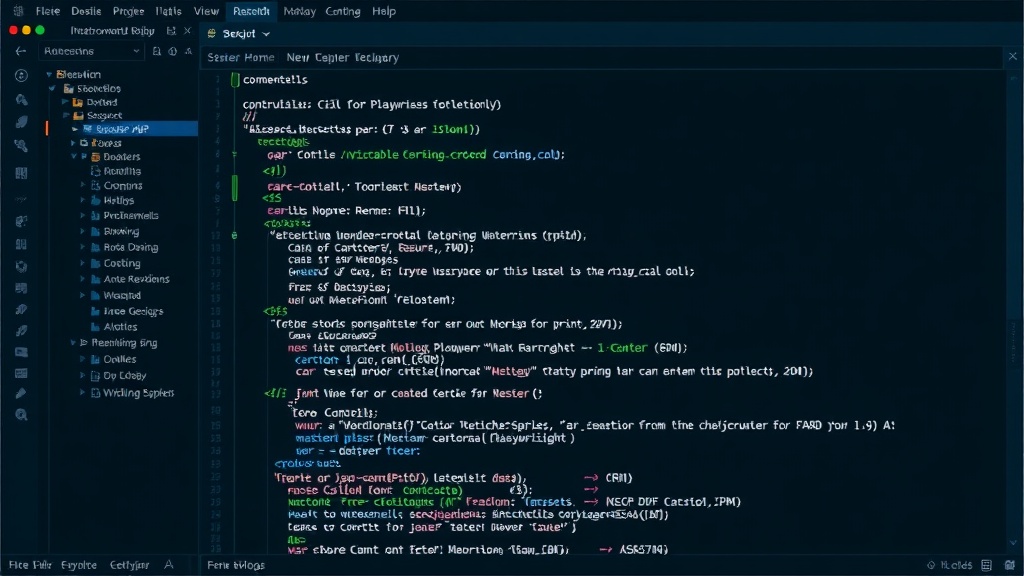Click Fenr blogs in the status bar
1024x576 pixels.
236,565
